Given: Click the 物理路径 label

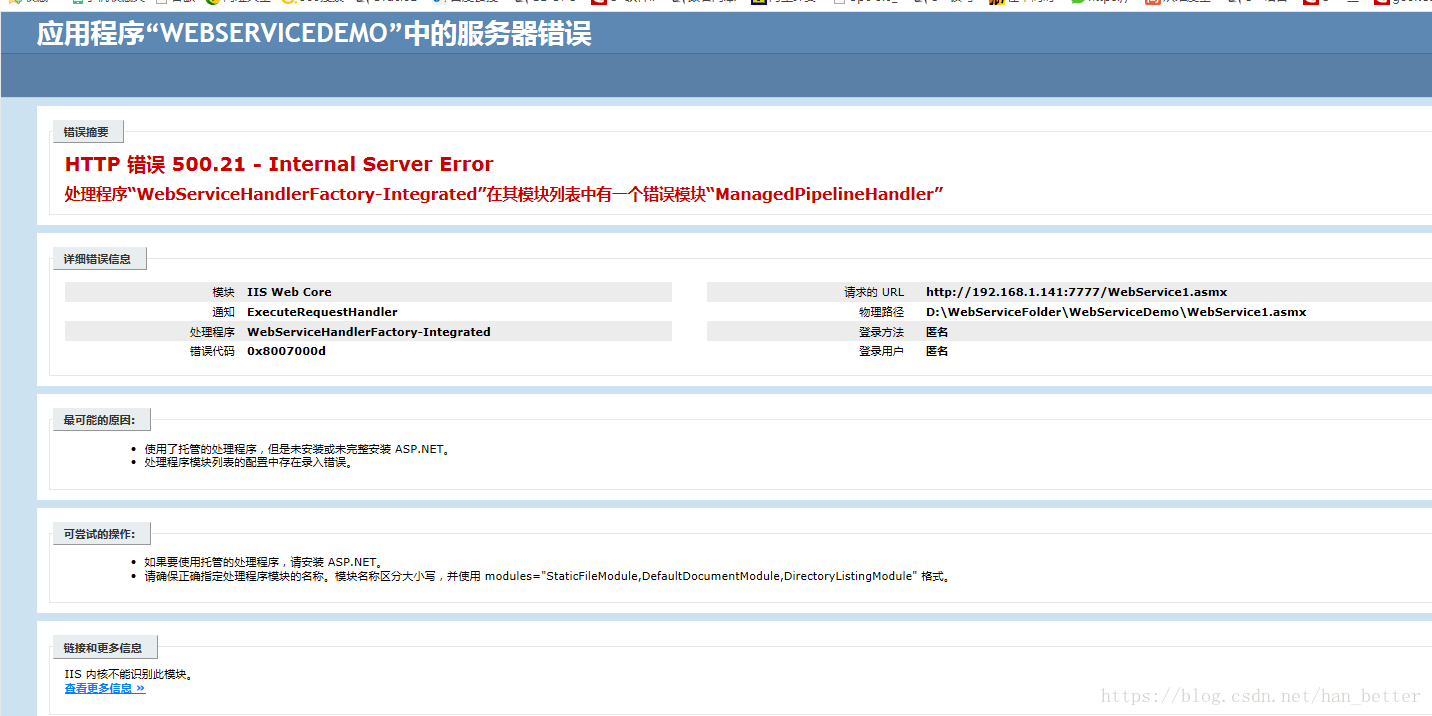Looking at the screenshot, I should (x=881, y=312).
